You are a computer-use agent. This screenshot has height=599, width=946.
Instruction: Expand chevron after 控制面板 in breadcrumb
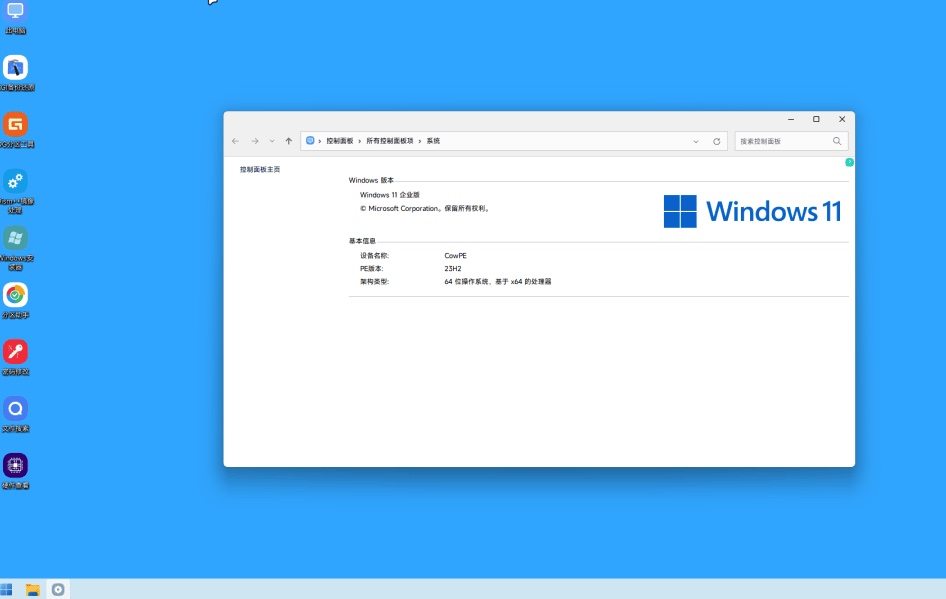coord(360,141)
